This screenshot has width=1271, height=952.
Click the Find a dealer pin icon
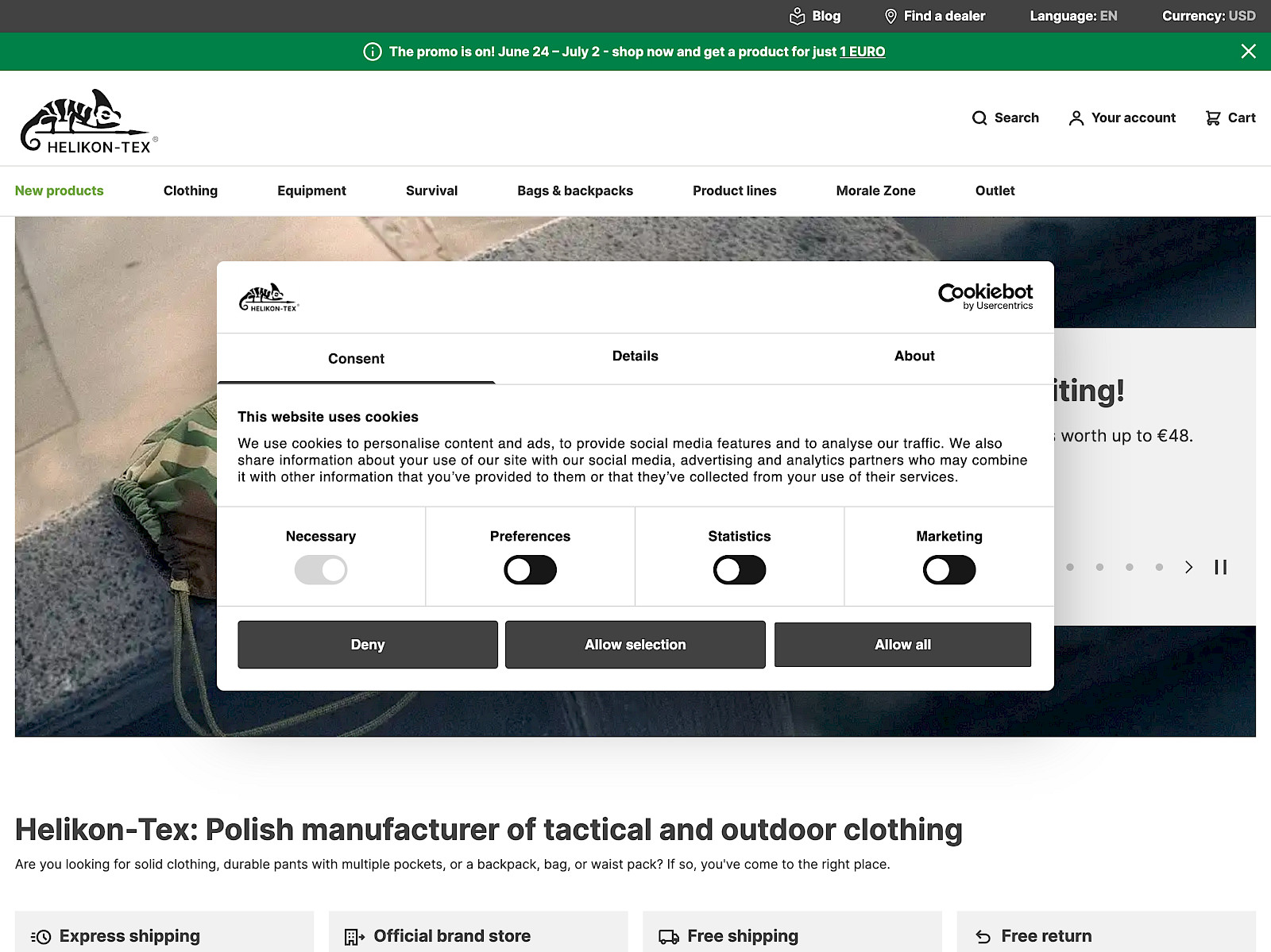(890, 16)
